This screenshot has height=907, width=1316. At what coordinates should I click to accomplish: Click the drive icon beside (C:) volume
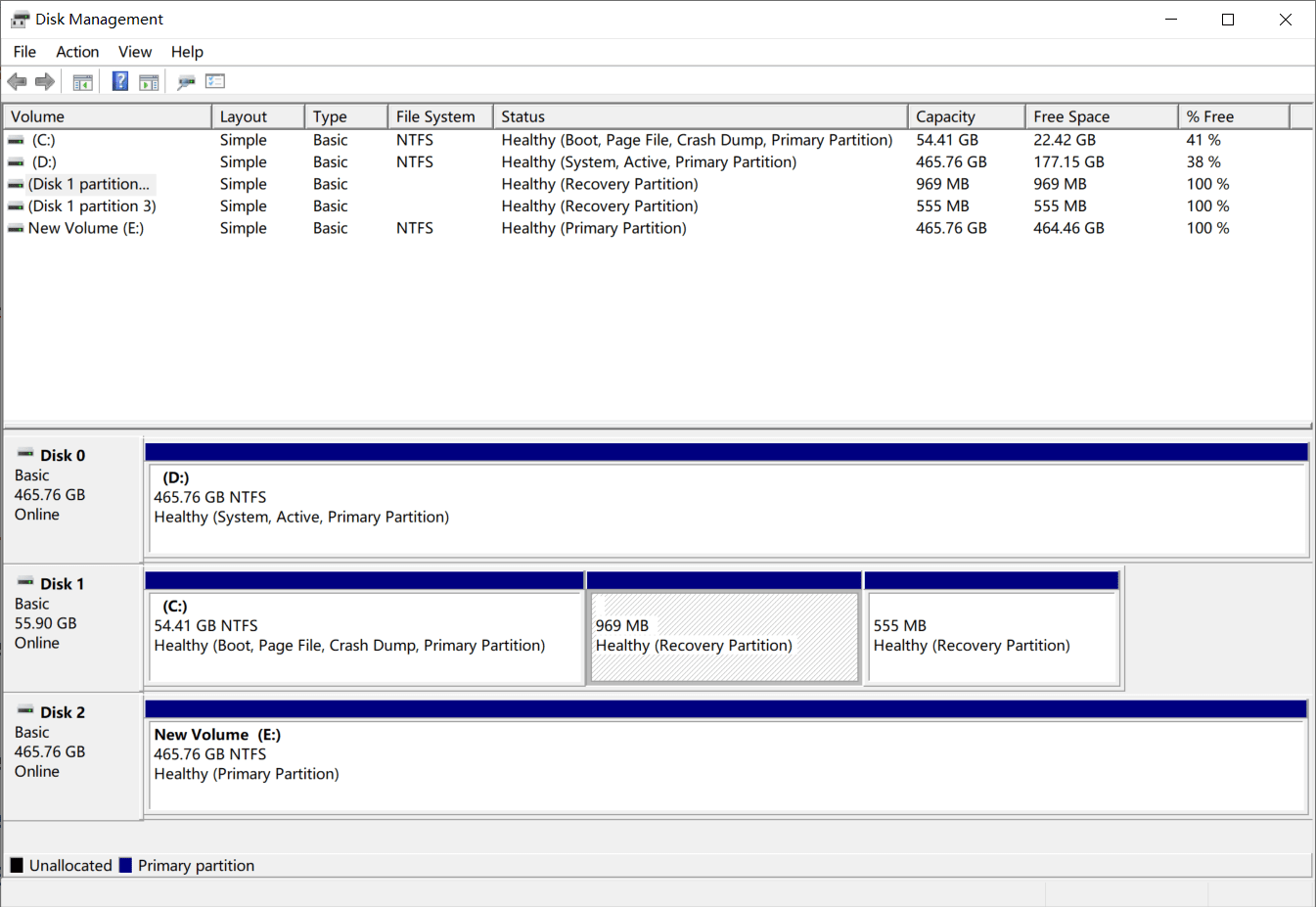click(x=14, y=140)
